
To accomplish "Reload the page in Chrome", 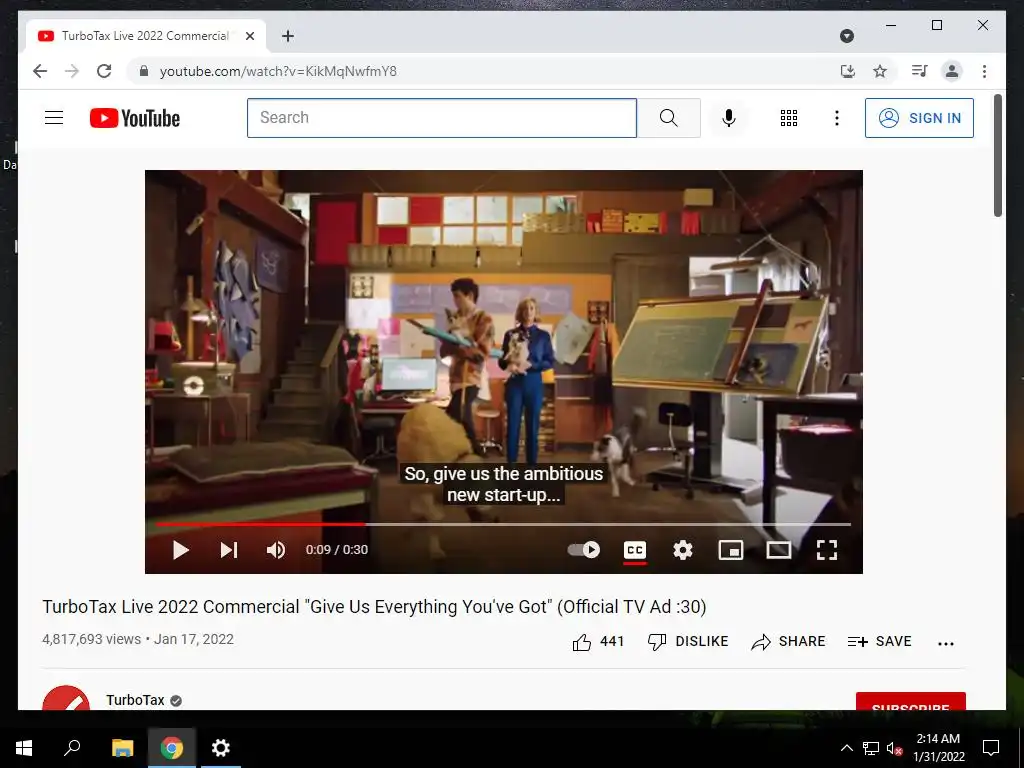I will (104, 71).
